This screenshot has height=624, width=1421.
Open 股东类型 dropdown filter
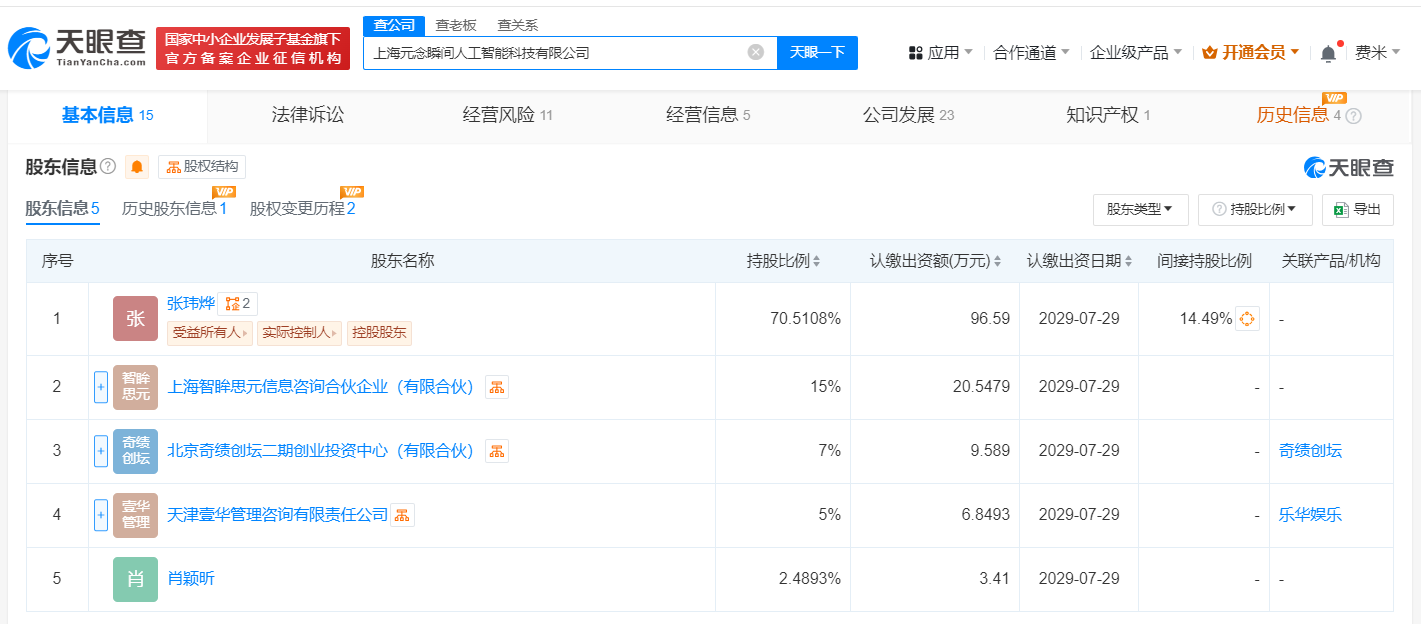(1140, 209)
